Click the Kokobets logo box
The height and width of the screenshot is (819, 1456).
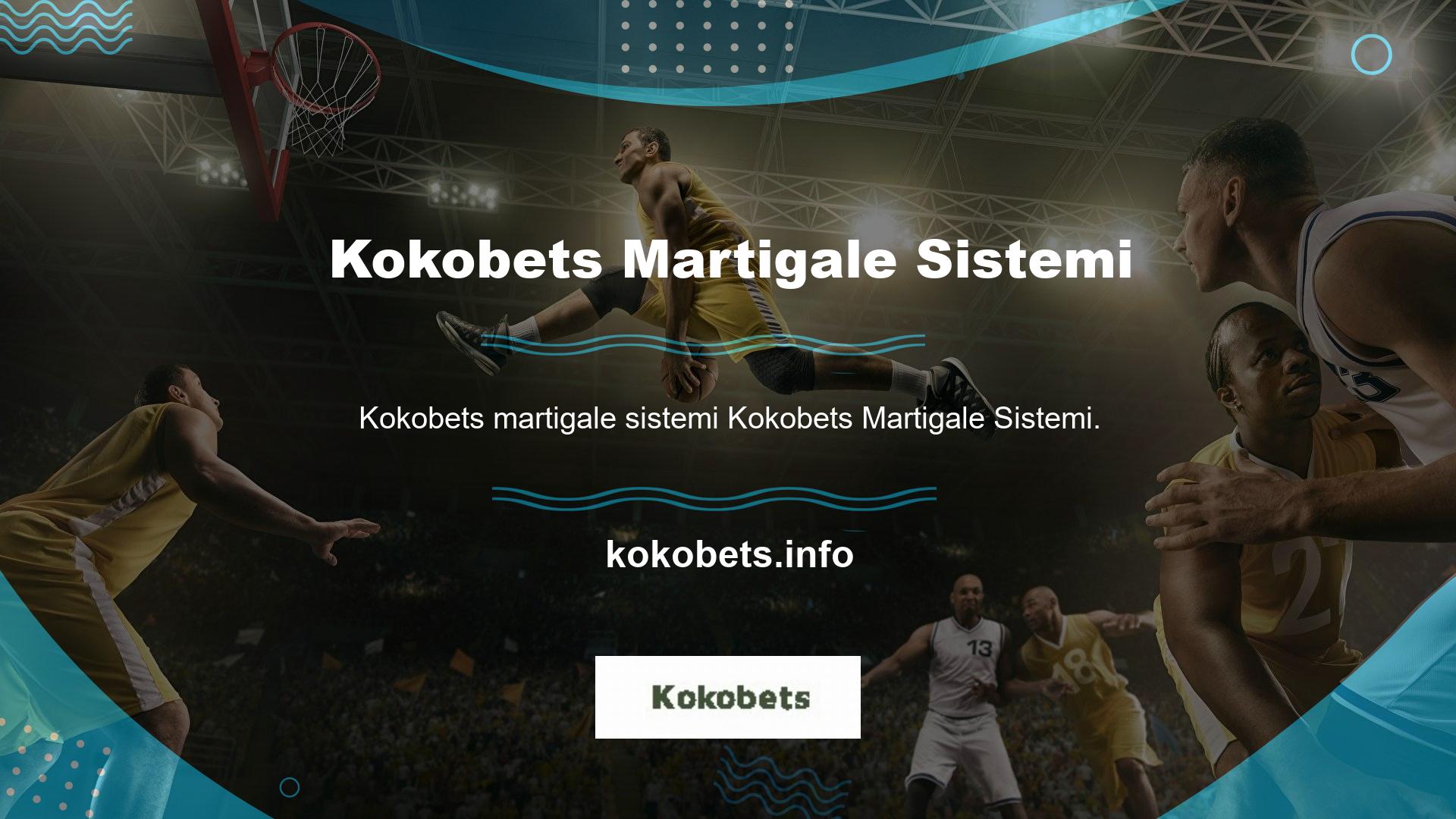click(727, 697)
